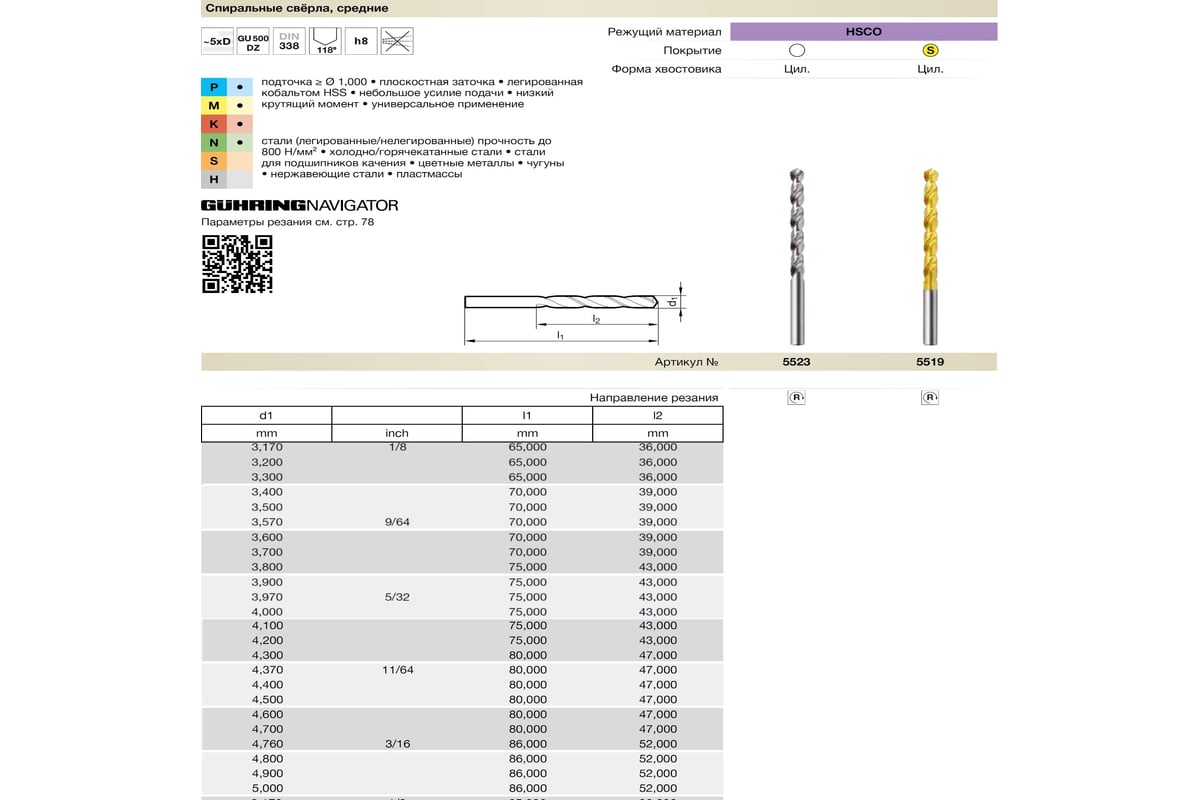Click the purple HSCO cutting material header
This screenshot has width=1200, height=800.
point(863,32)
